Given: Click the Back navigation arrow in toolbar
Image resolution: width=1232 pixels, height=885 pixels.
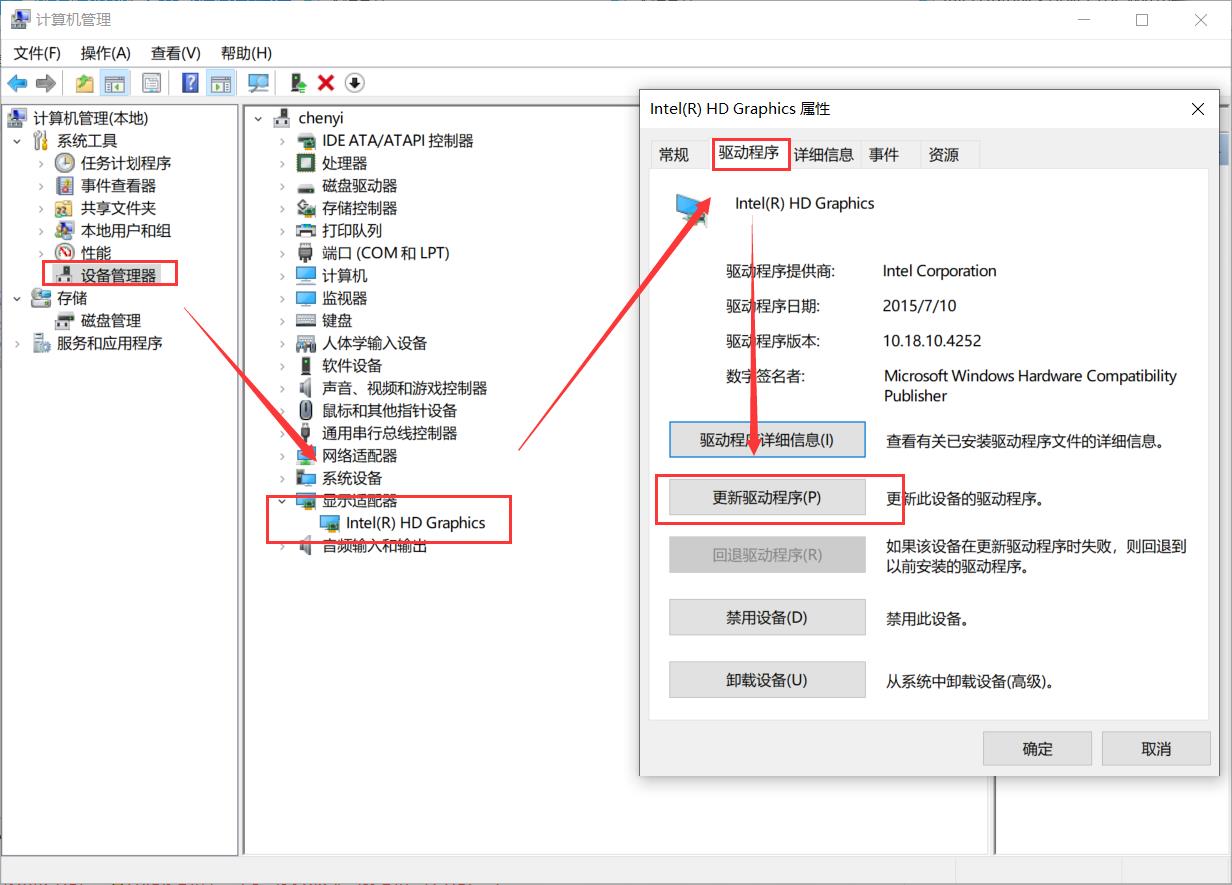Looking at the screenshot, I should tap(17, 83).
